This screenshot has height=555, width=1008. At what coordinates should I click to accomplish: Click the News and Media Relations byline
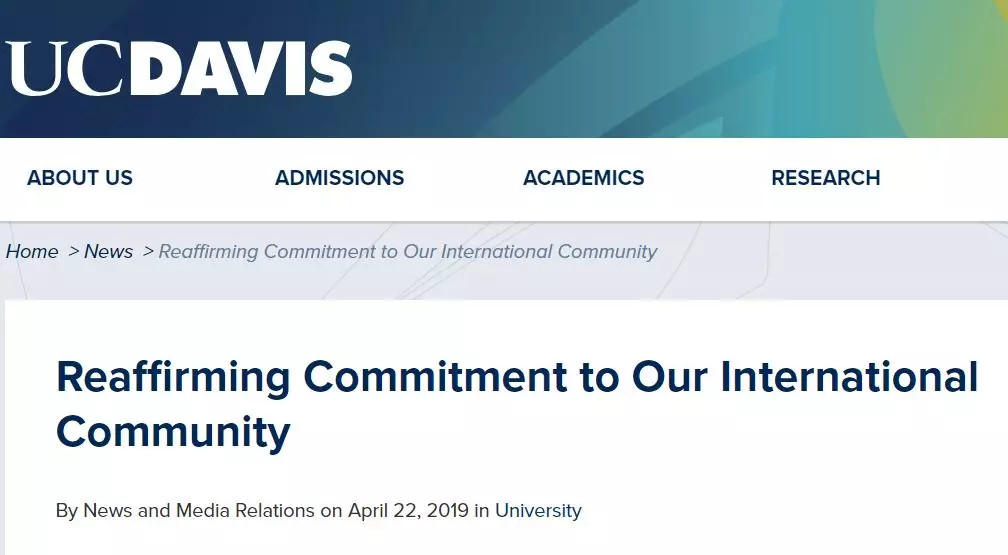point(199,511)
